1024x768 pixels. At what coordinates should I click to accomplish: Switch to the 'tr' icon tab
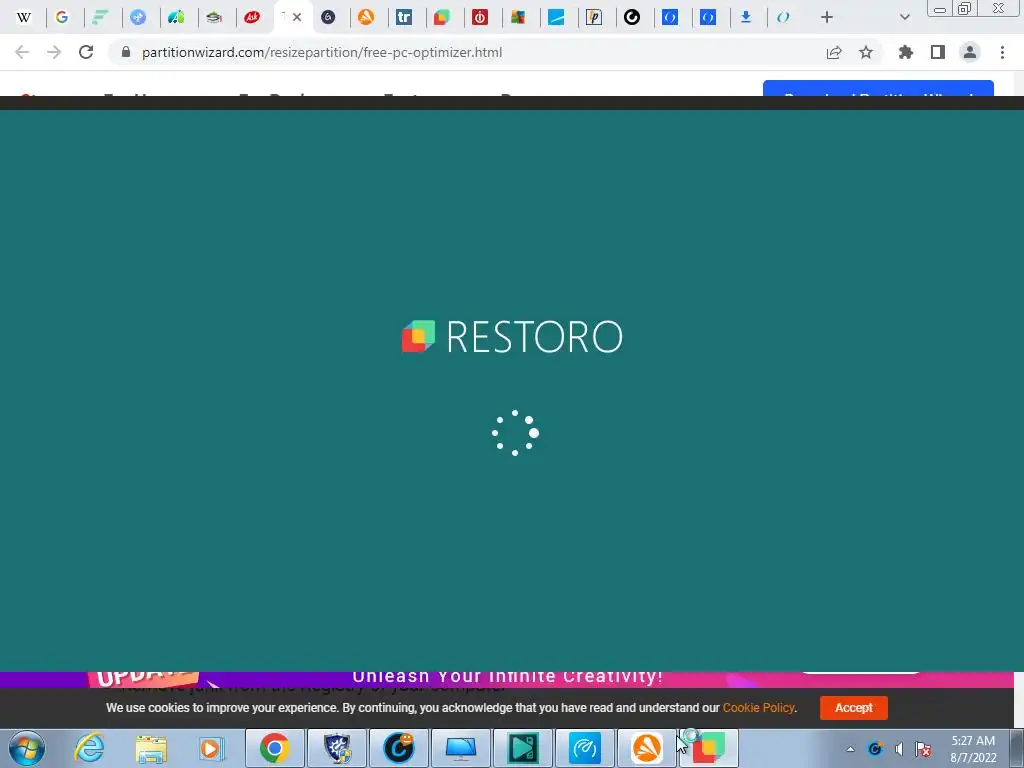coord(404,18)
